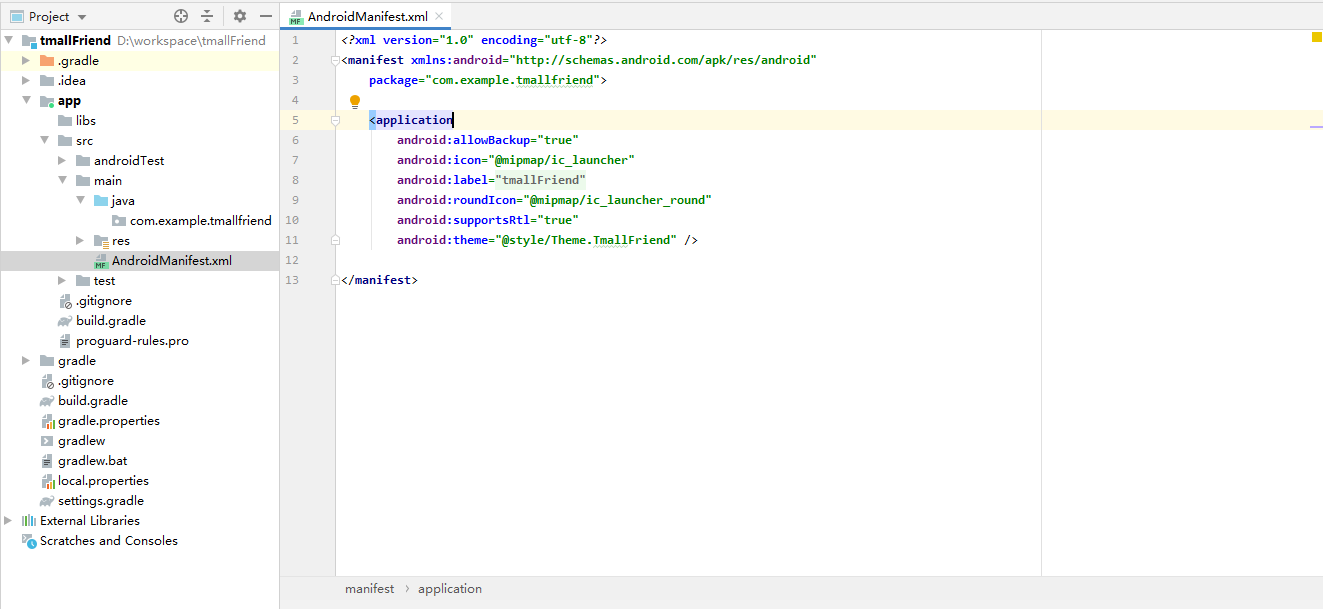
Task: Open the Project panel settings gear
Action: point(237,15)
